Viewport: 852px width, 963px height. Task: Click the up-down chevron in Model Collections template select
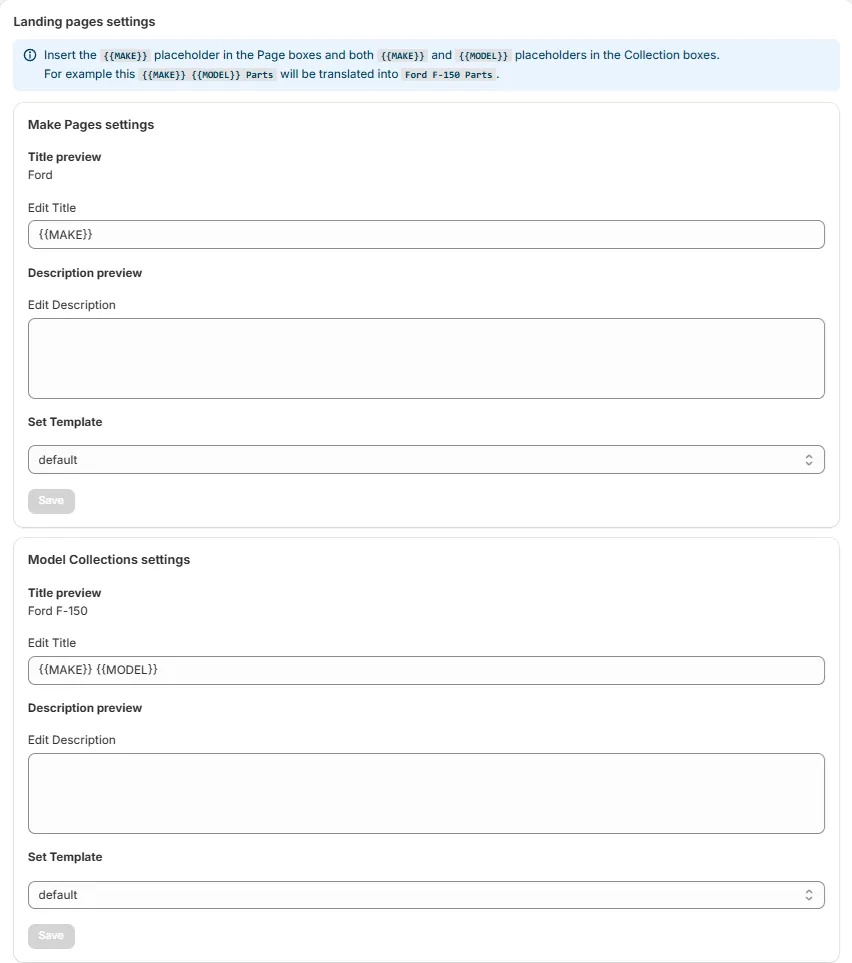(809, 895)
